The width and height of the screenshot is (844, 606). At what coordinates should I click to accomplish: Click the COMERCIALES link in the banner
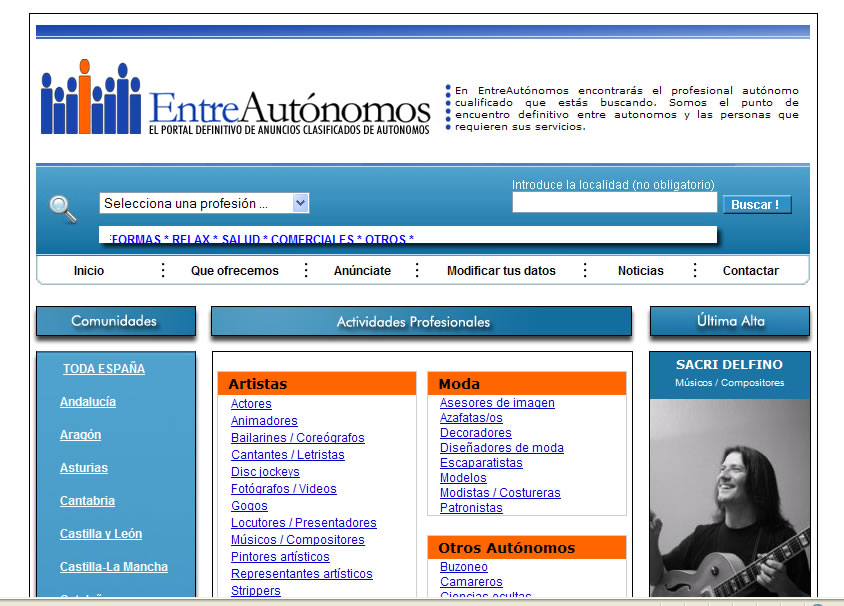click(x=312, y=239)
